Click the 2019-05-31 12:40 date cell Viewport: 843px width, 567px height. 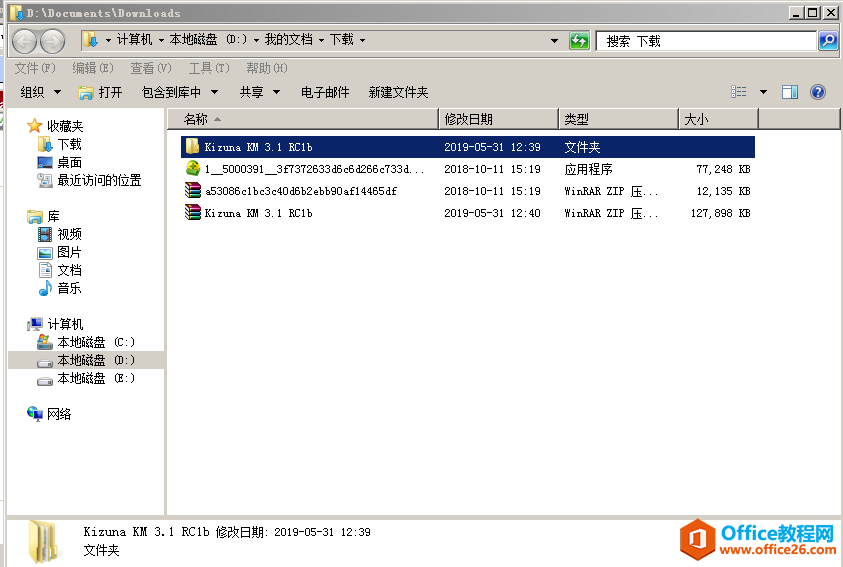pyautogui.click(x=492, y=213)
